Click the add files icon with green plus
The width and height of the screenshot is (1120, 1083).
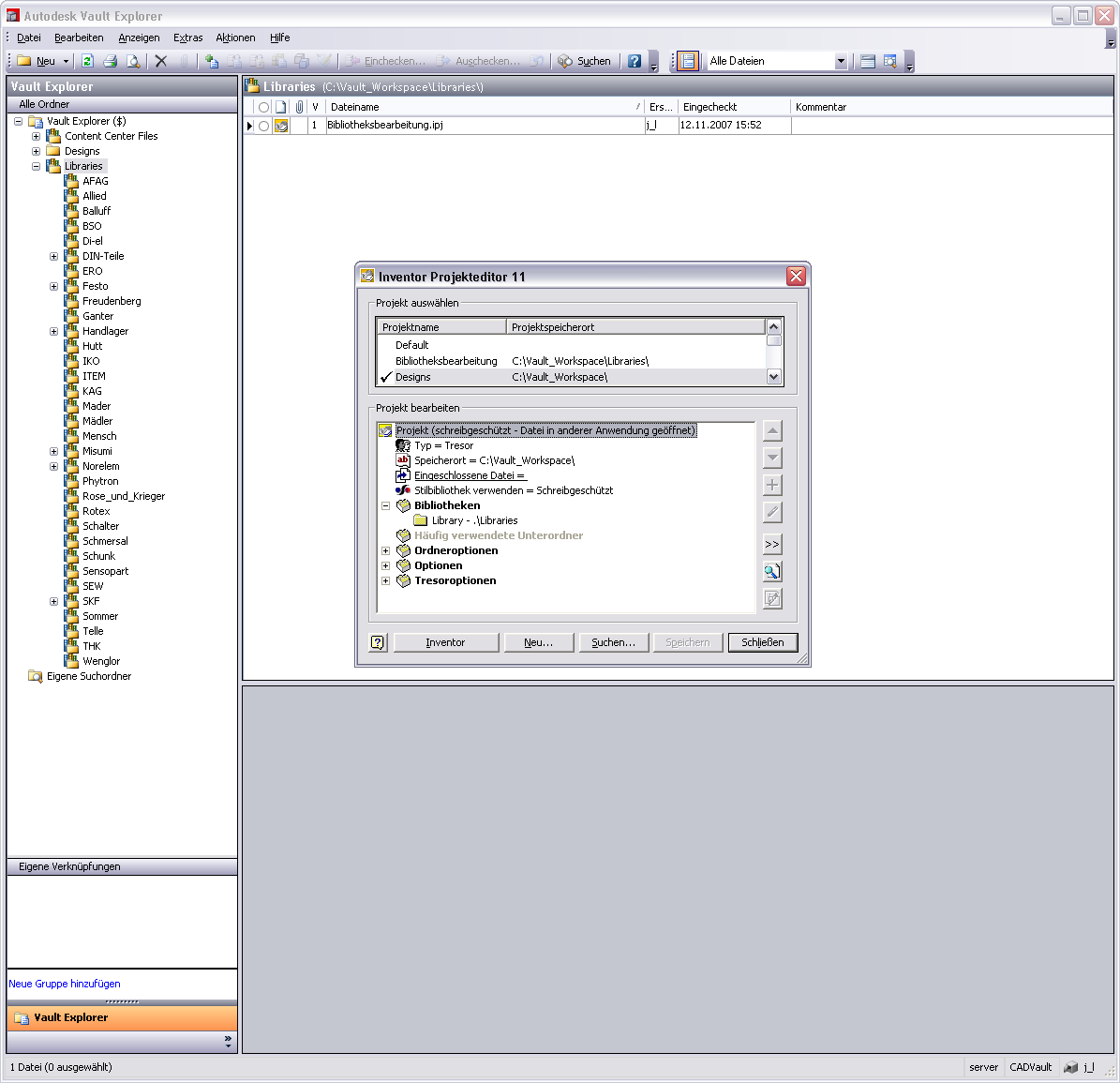(212, 62)
